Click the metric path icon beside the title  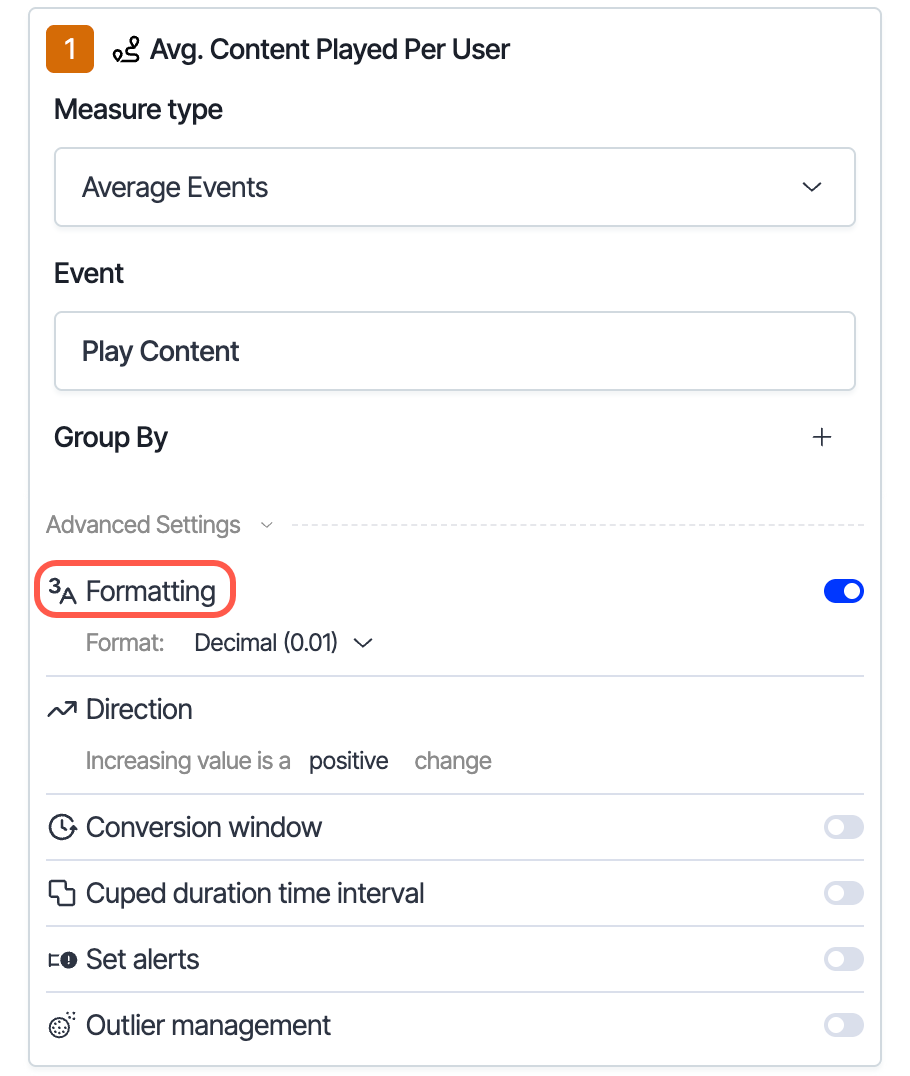(124, 48)
